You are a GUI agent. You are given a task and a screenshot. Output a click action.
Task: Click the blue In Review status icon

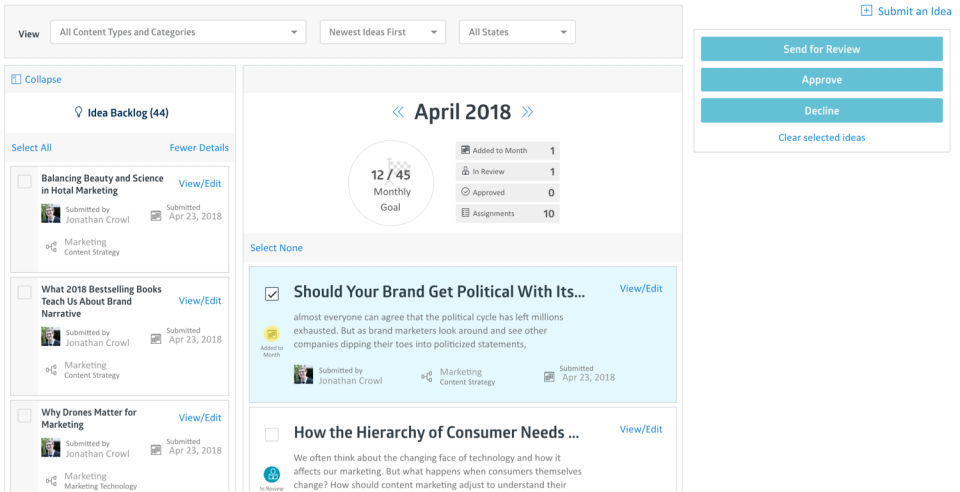click(x=271, y=474)
